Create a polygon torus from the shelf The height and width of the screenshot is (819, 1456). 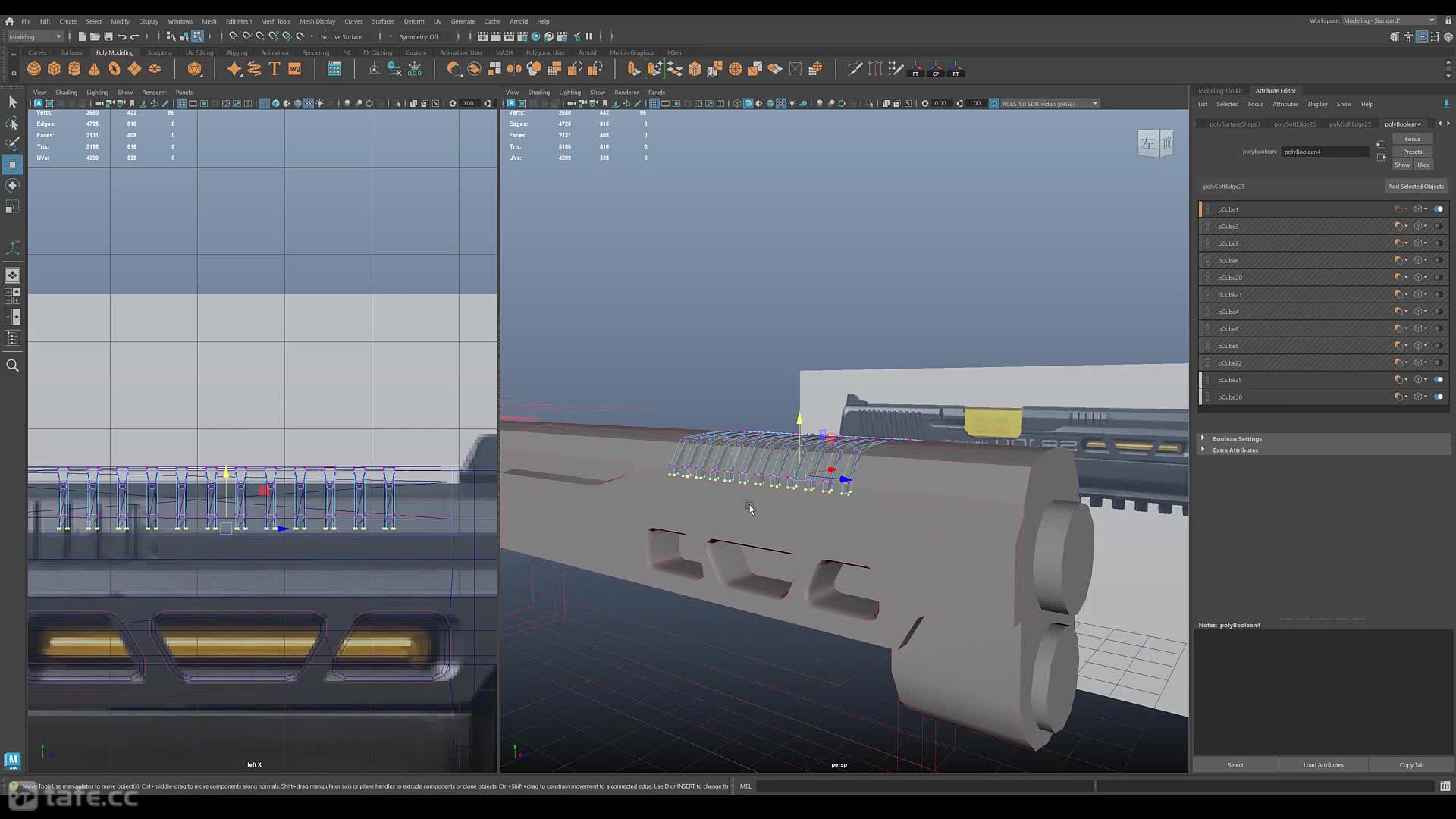point(115,69)
